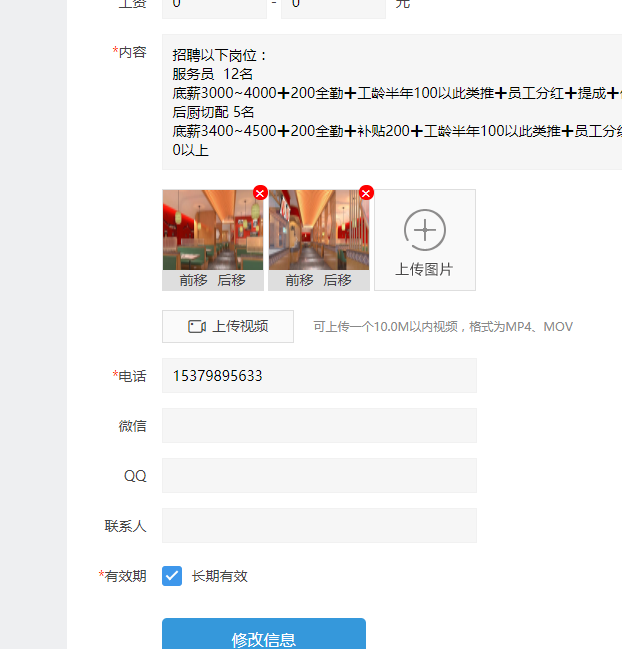Click 上传视频 to upload a video
The width and height of the screenshot is (622, 649).
[228, 326]
